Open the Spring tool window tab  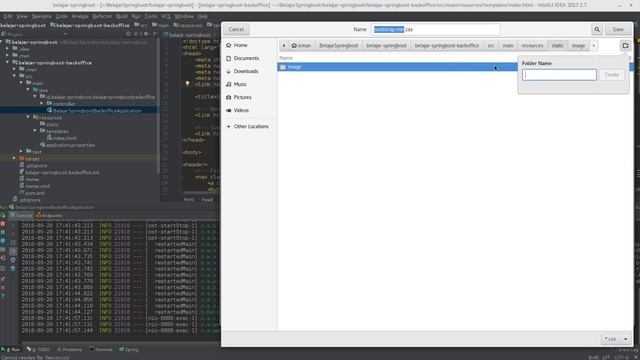129,349
